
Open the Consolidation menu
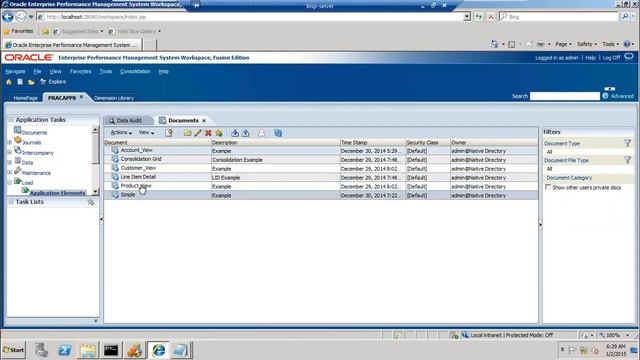click(x=135, y=71)
